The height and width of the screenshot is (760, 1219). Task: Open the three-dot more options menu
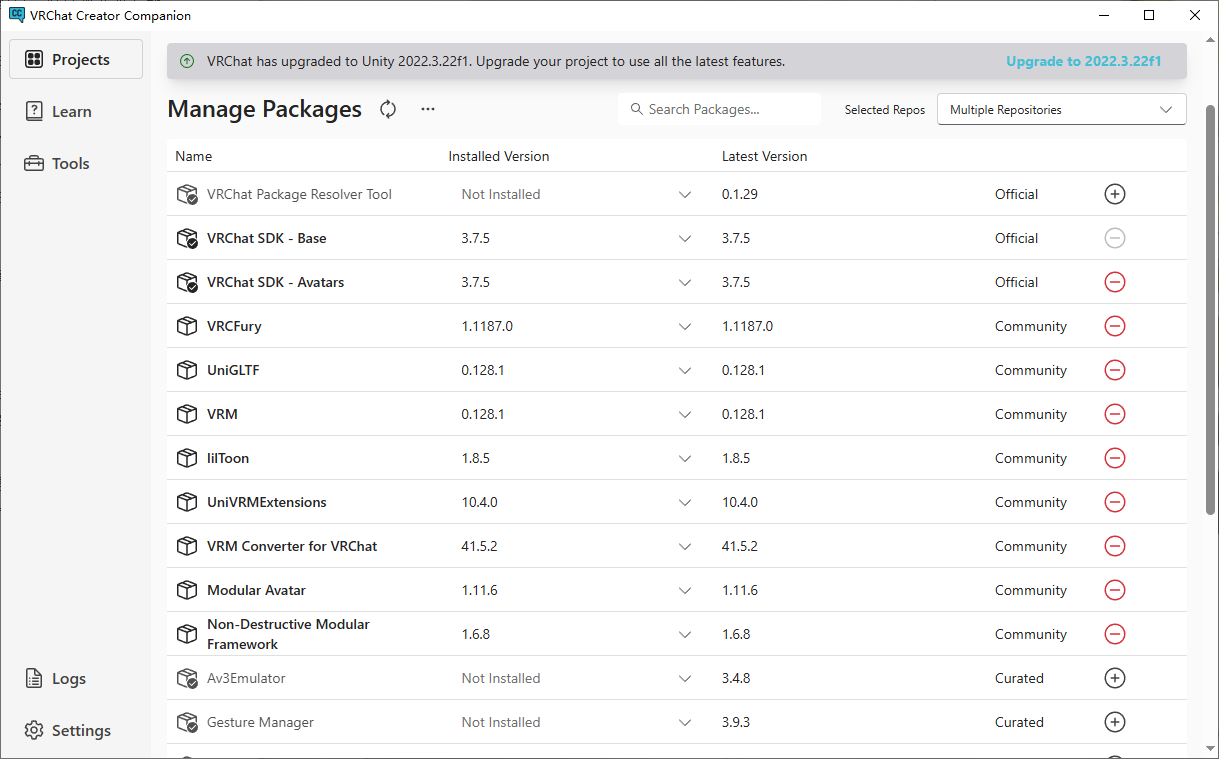(428, 109)
